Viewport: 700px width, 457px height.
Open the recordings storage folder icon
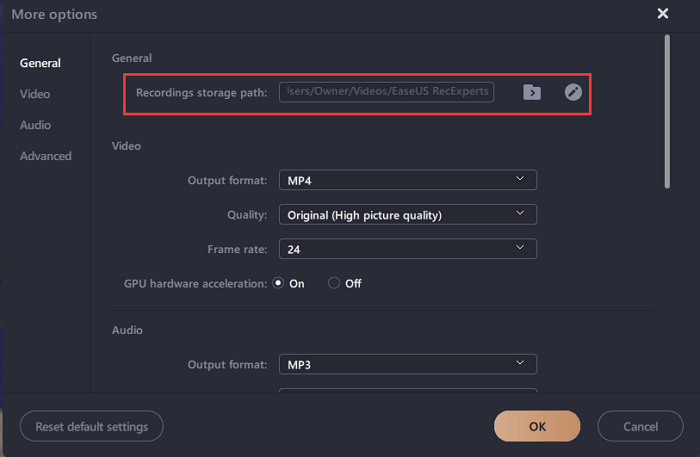tap(532, 92)
